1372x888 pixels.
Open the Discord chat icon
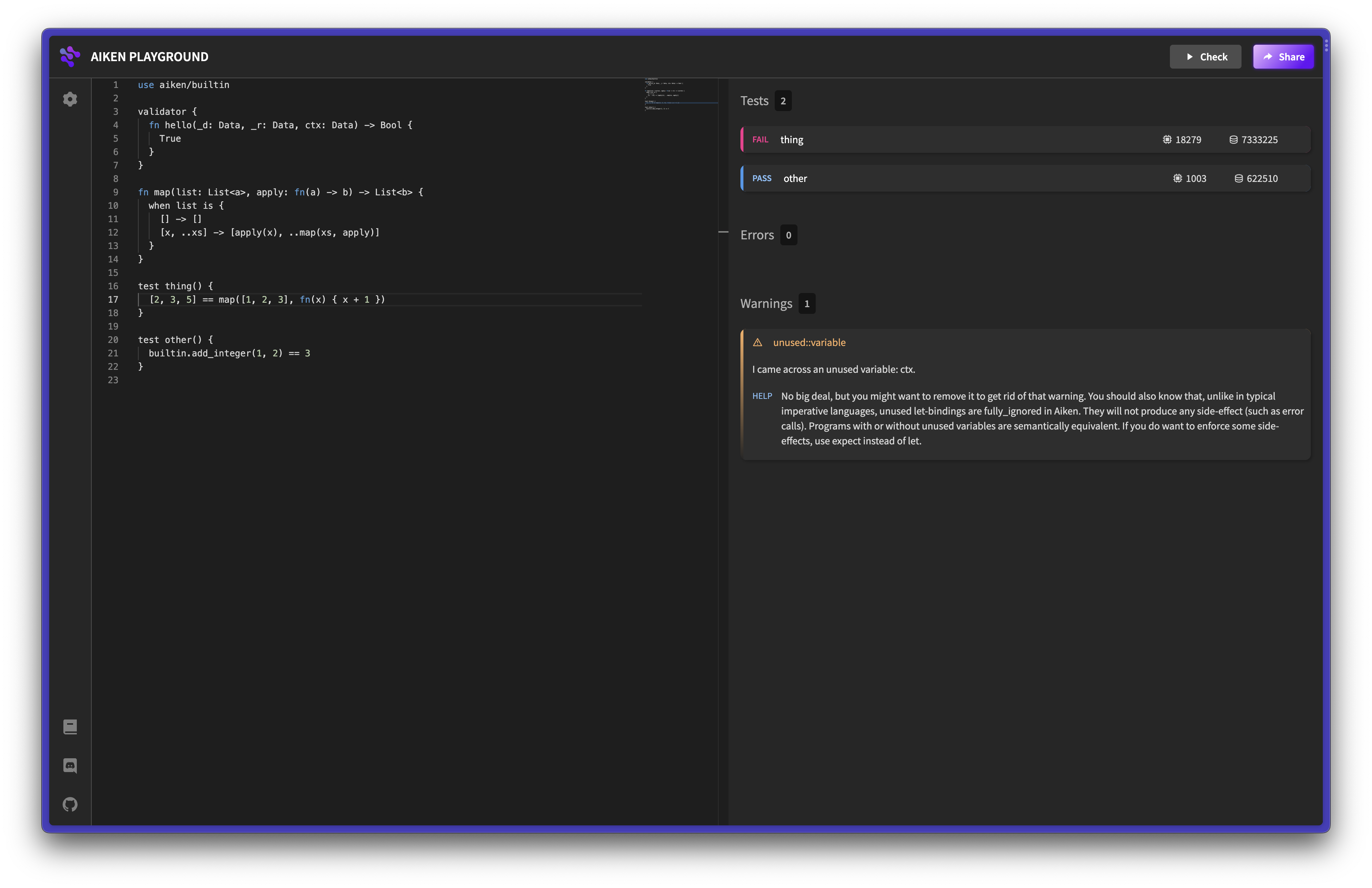click(70, 765)
